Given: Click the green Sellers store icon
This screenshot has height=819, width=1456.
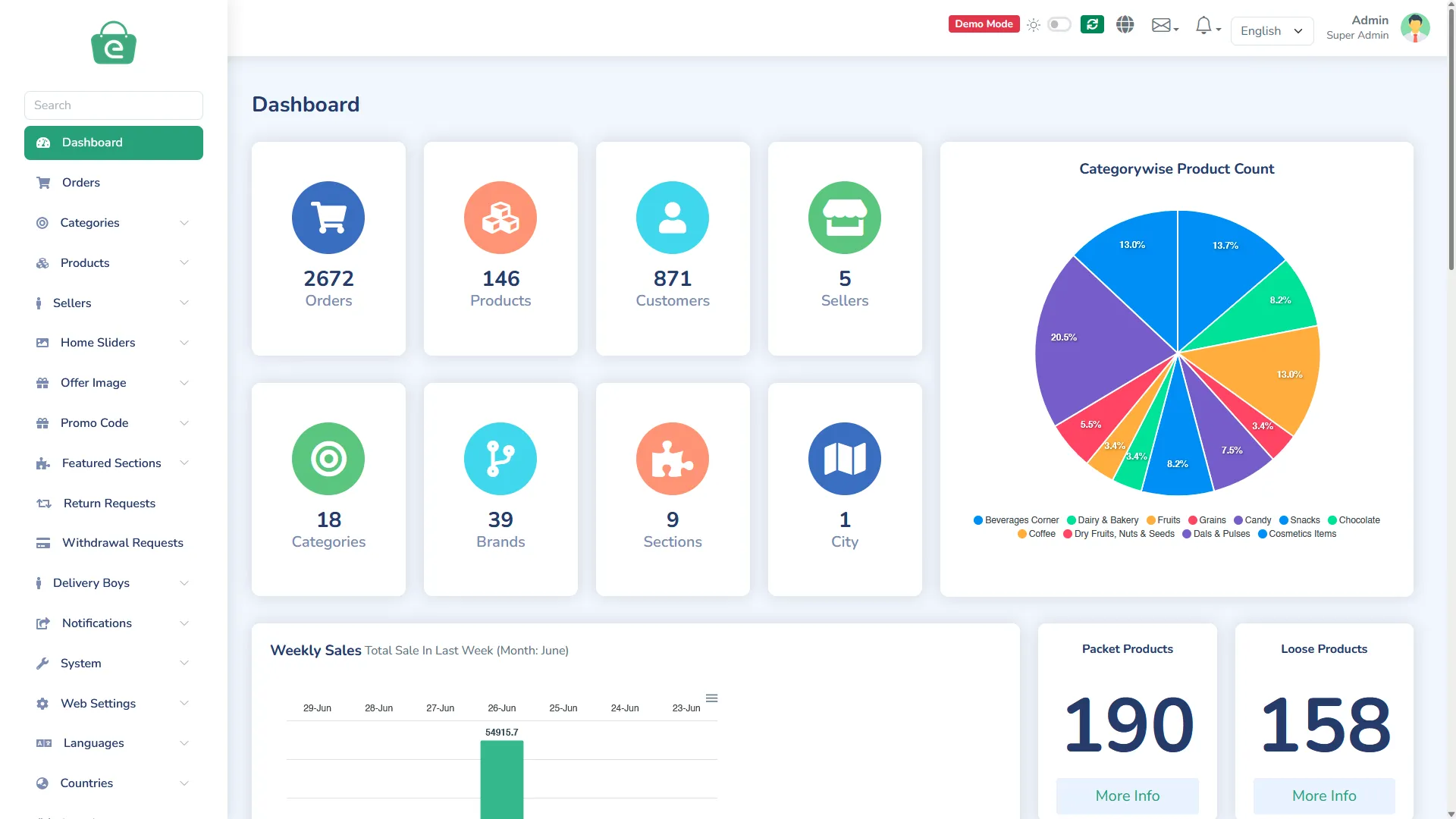Looking at the screenshot, I should coord(845,218).
